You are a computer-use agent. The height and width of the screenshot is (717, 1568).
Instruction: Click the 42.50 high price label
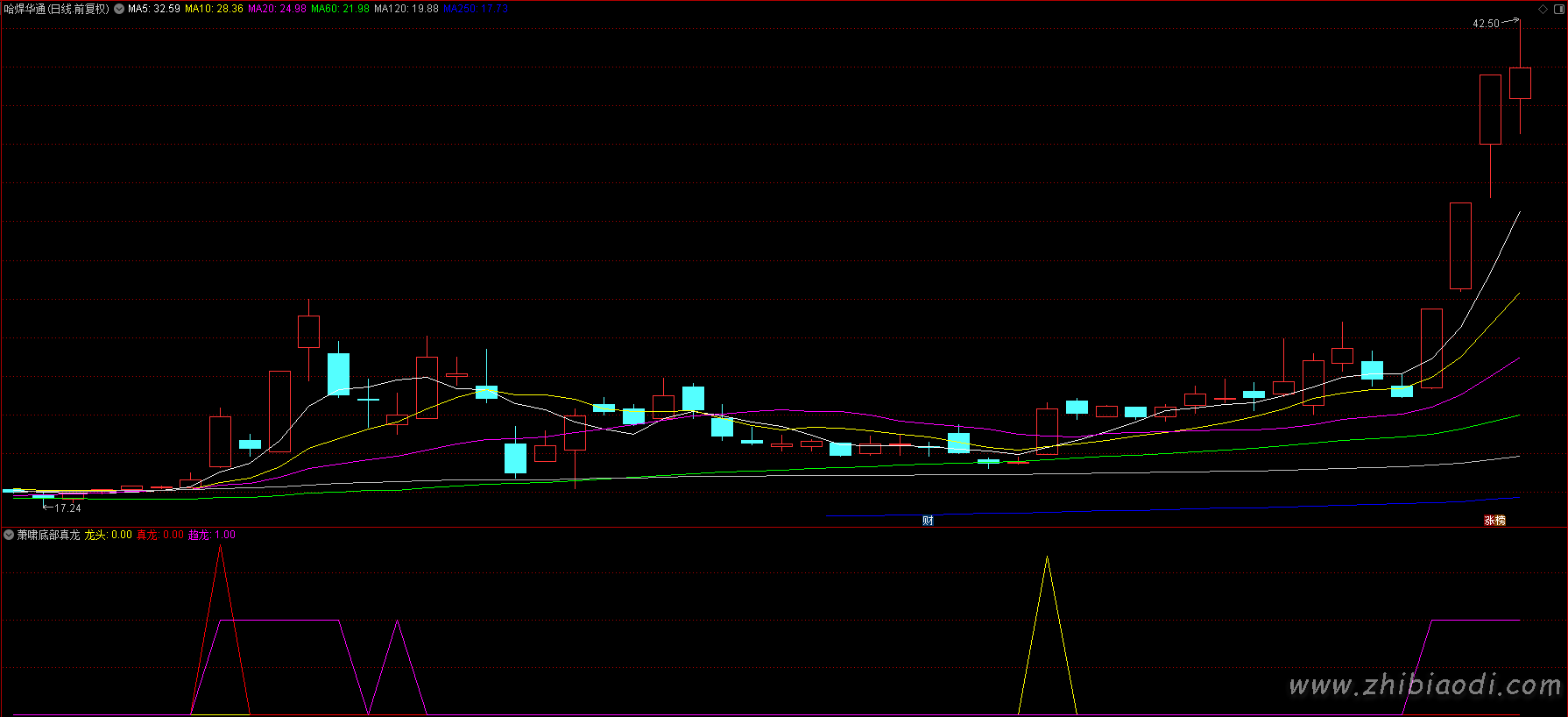(x=1486, y=24)
